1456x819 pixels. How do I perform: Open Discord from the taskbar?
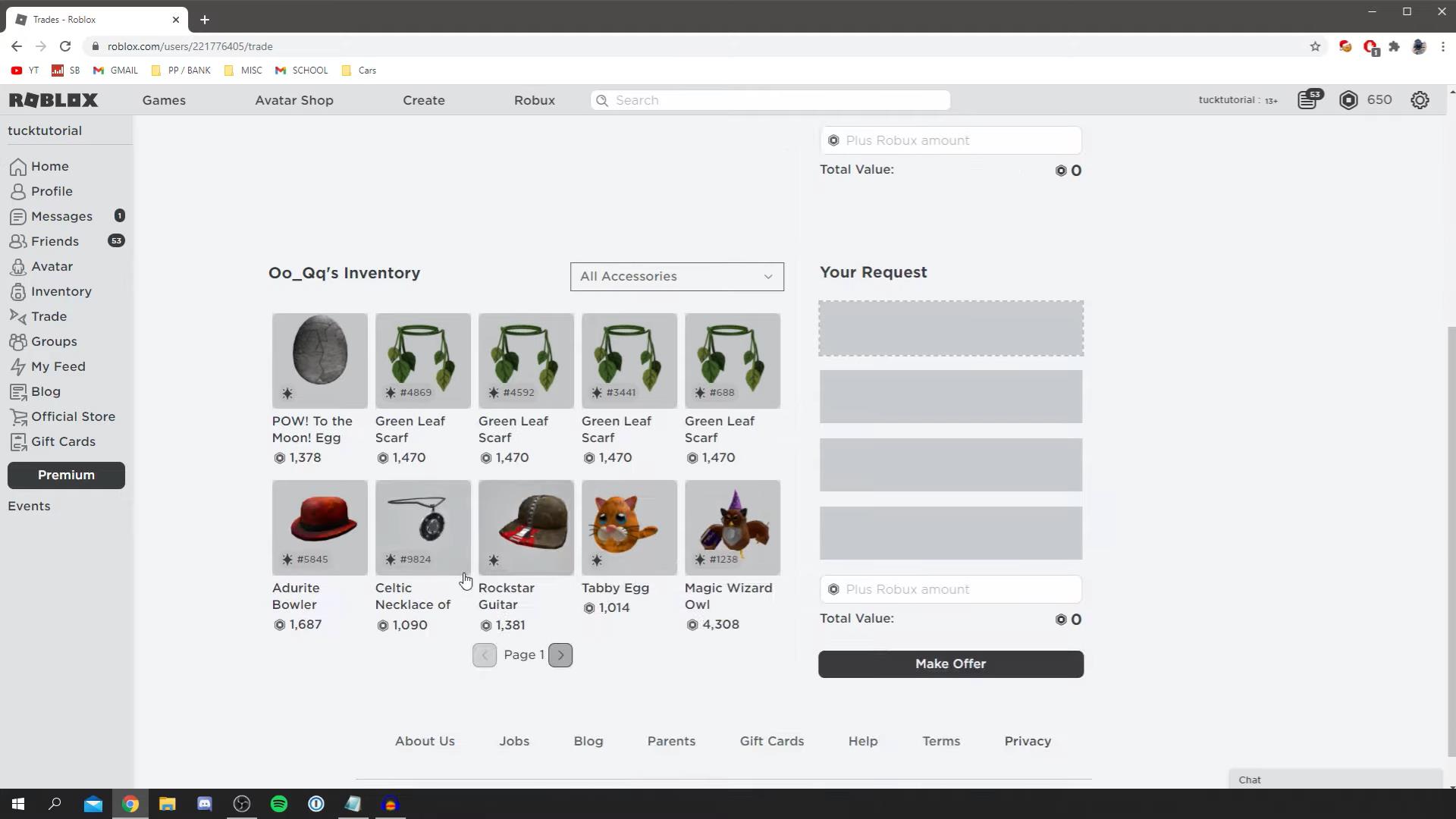pos(205,804)
